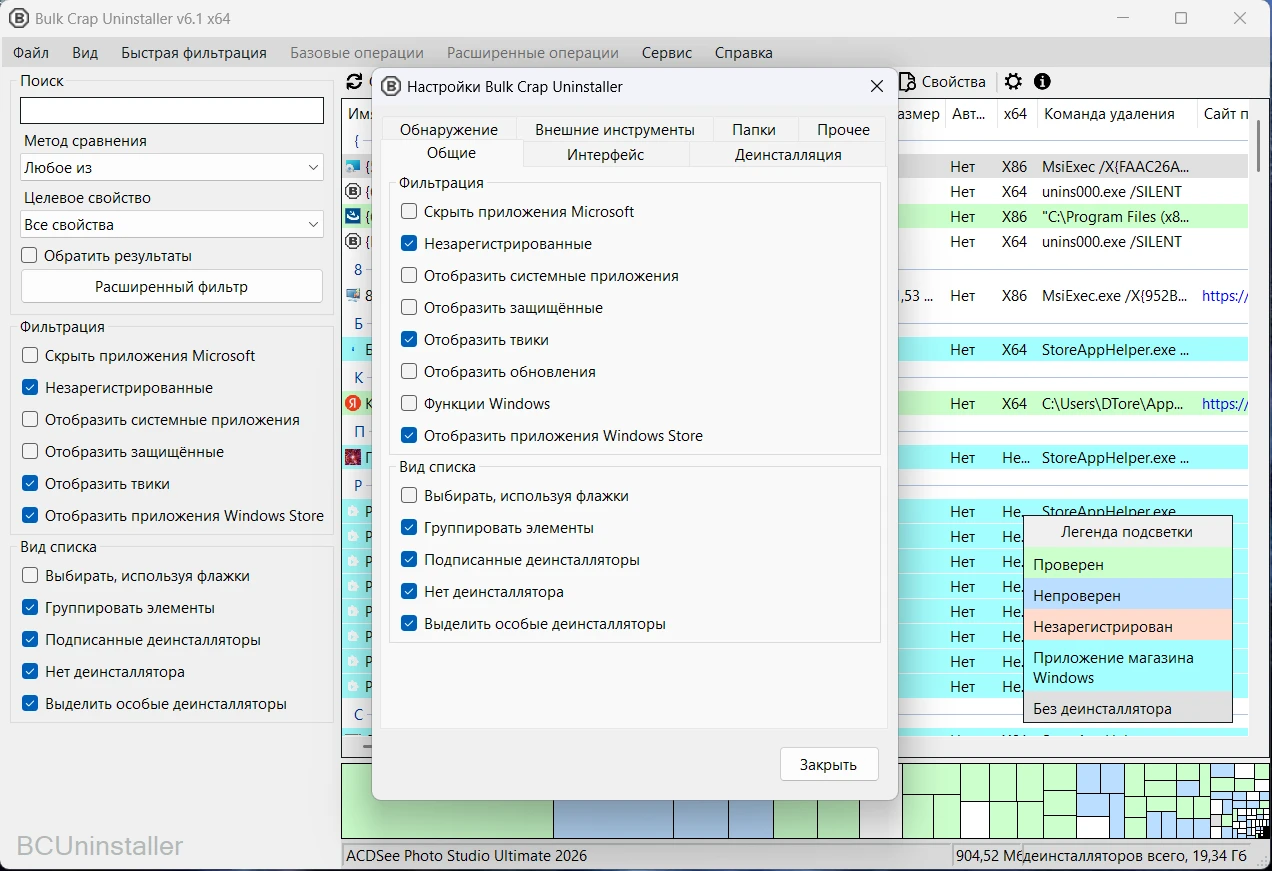This screenshot has height=871, width=1272.
Task: Toggle the Обратить результаты checkbox
Action: point(30,256)
